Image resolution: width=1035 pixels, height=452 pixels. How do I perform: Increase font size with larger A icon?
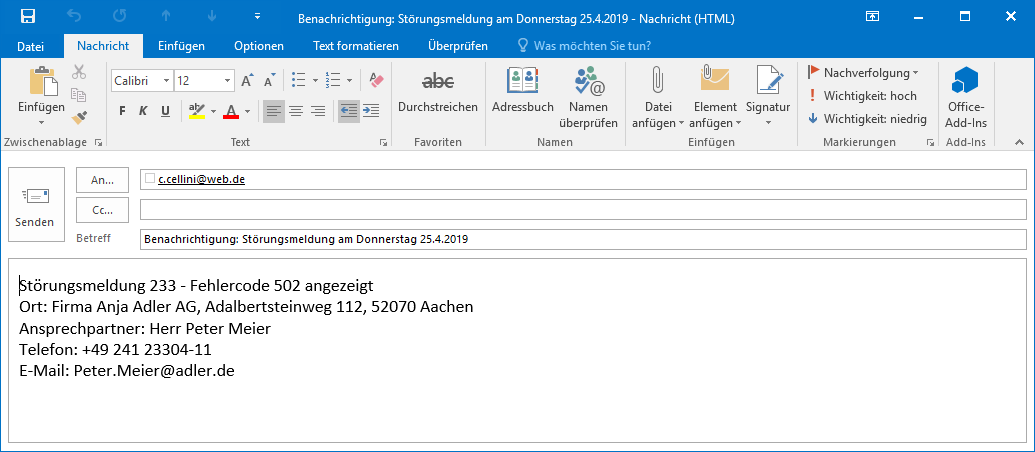[247, 80]
